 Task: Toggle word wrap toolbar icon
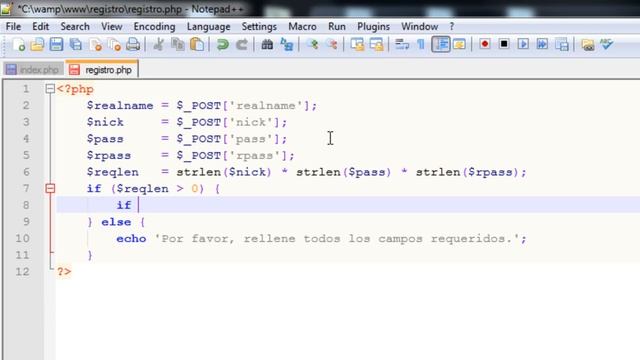coord(402,44)
